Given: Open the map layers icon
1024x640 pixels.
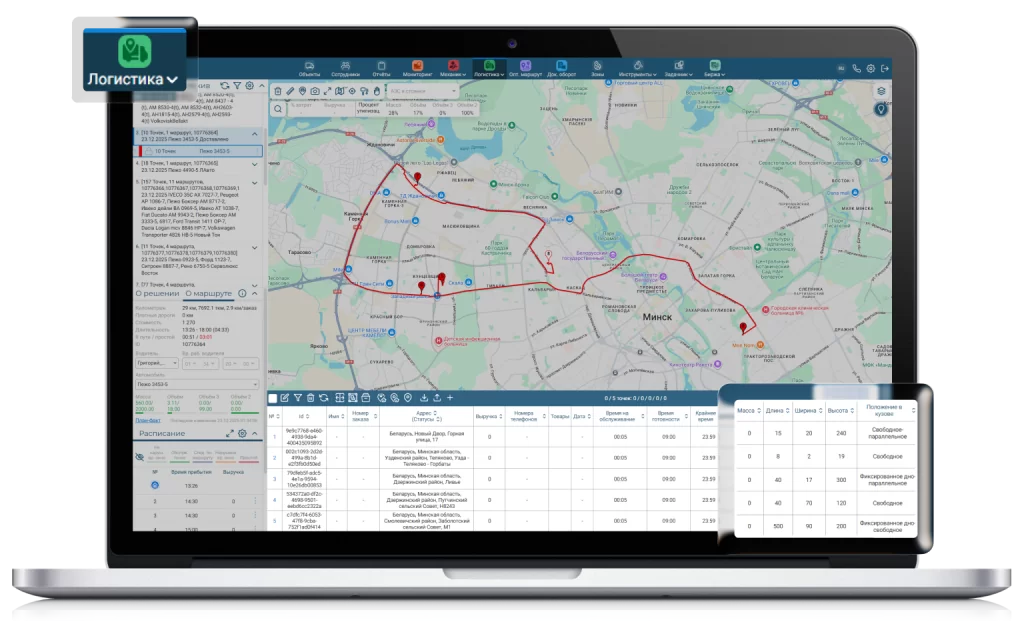Looking at the screenshot, I should pos(880,91).
